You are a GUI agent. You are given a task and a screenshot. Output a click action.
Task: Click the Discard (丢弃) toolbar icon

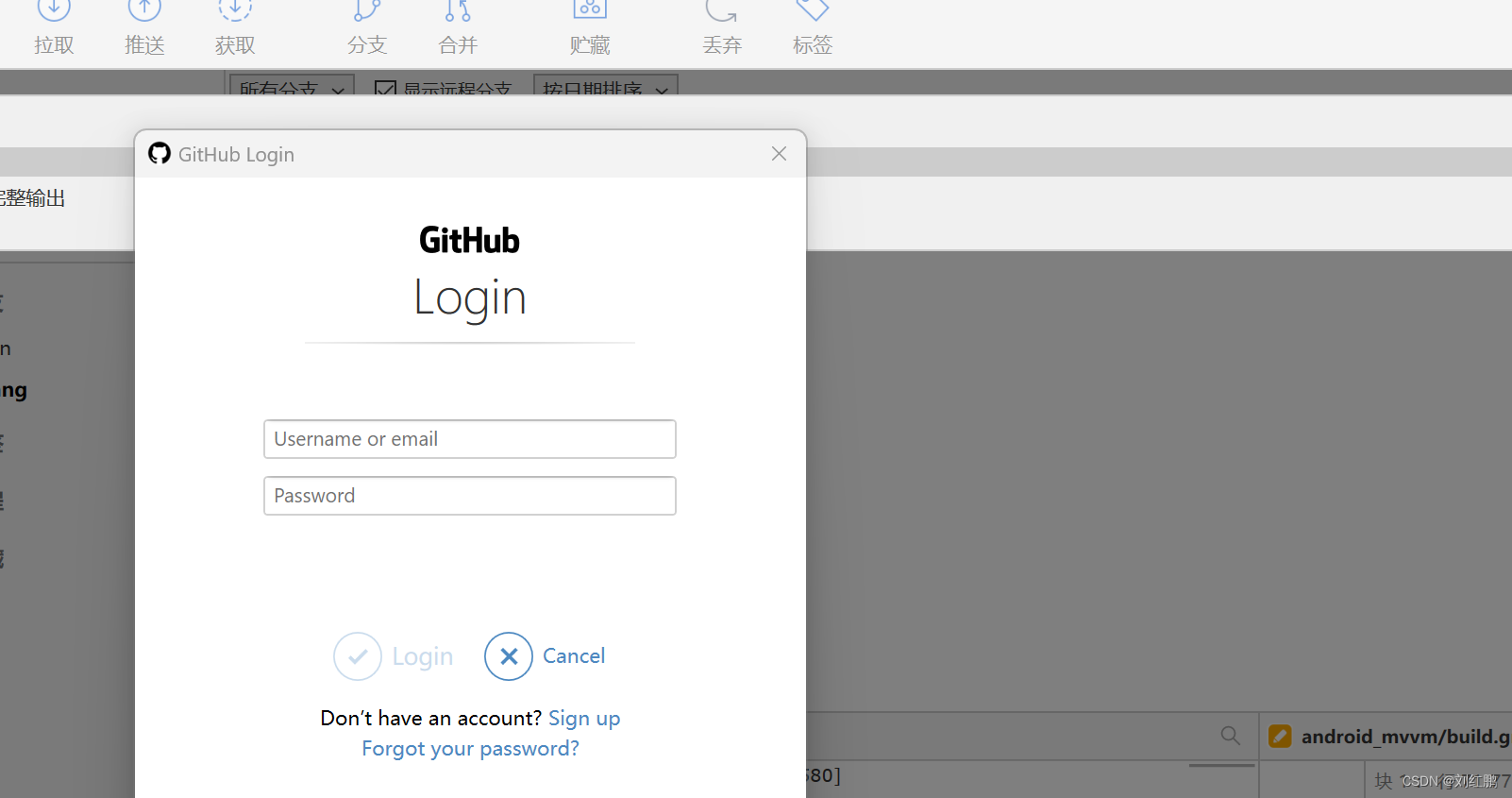(722, 9)
